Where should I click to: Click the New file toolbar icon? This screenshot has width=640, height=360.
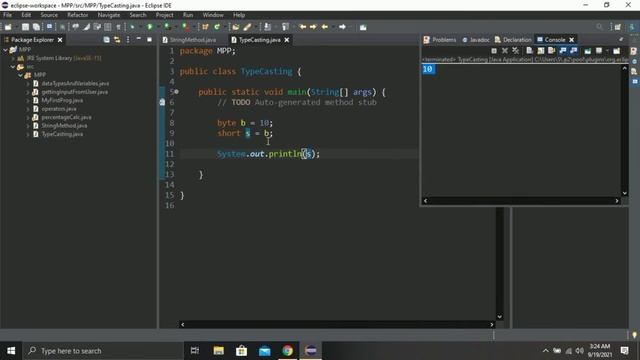tap(8, 27)
